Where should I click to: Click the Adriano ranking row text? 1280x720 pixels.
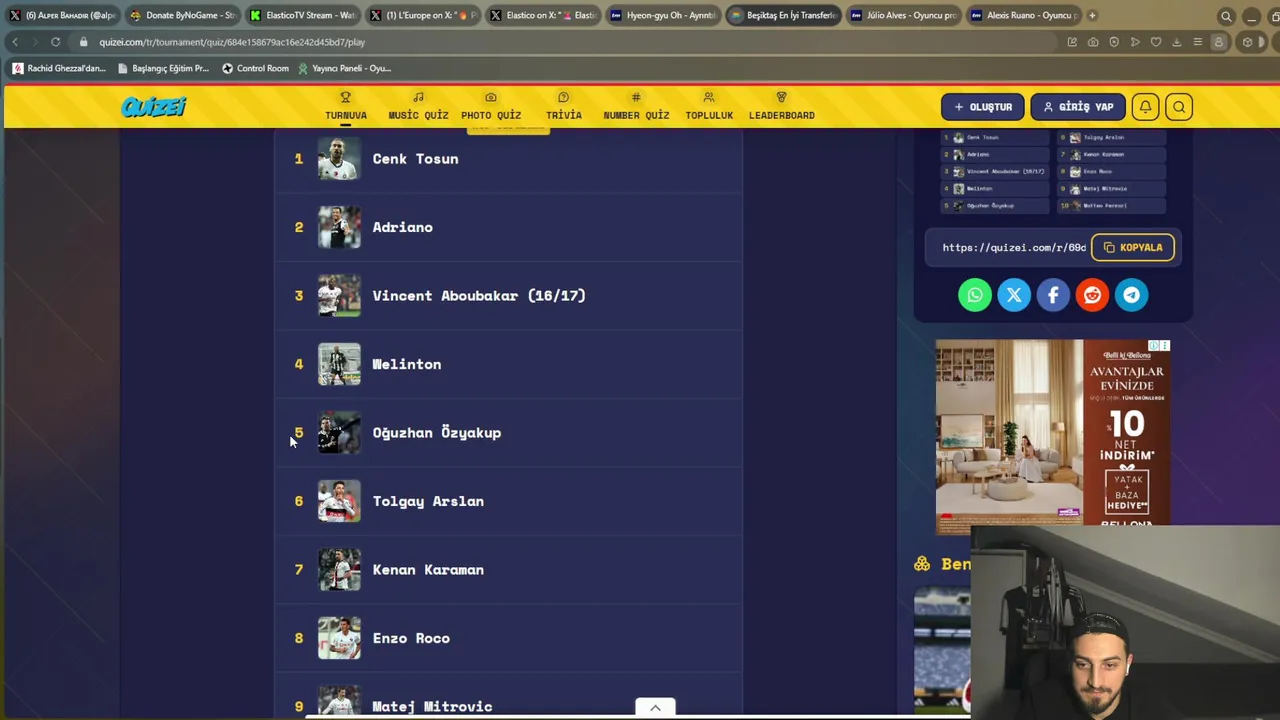click(403, 227)
